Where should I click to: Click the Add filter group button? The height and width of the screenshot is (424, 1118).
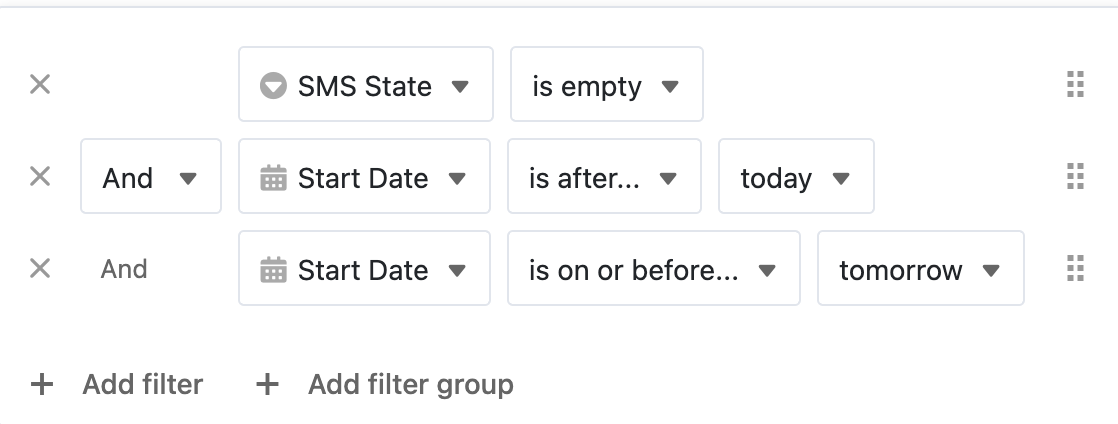(x=384, y=385)
